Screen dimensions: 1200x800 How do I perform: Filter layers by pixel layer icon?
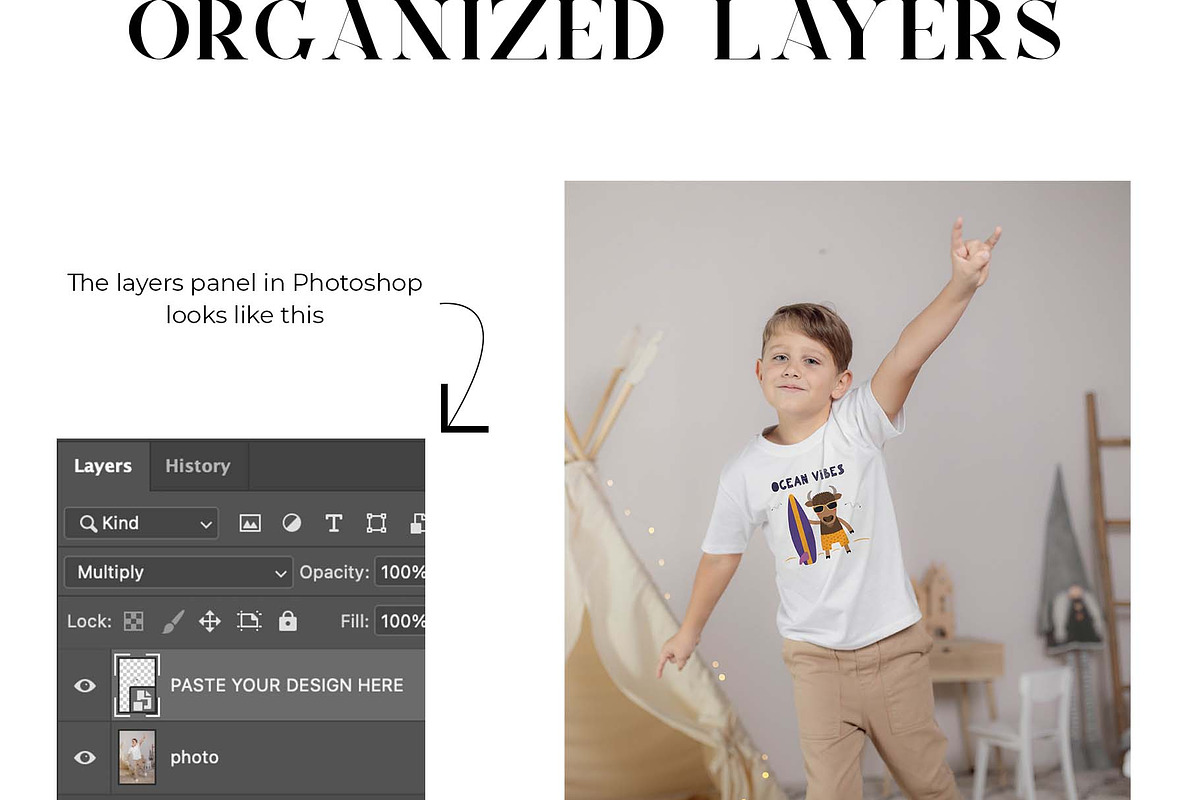[250, 523]
